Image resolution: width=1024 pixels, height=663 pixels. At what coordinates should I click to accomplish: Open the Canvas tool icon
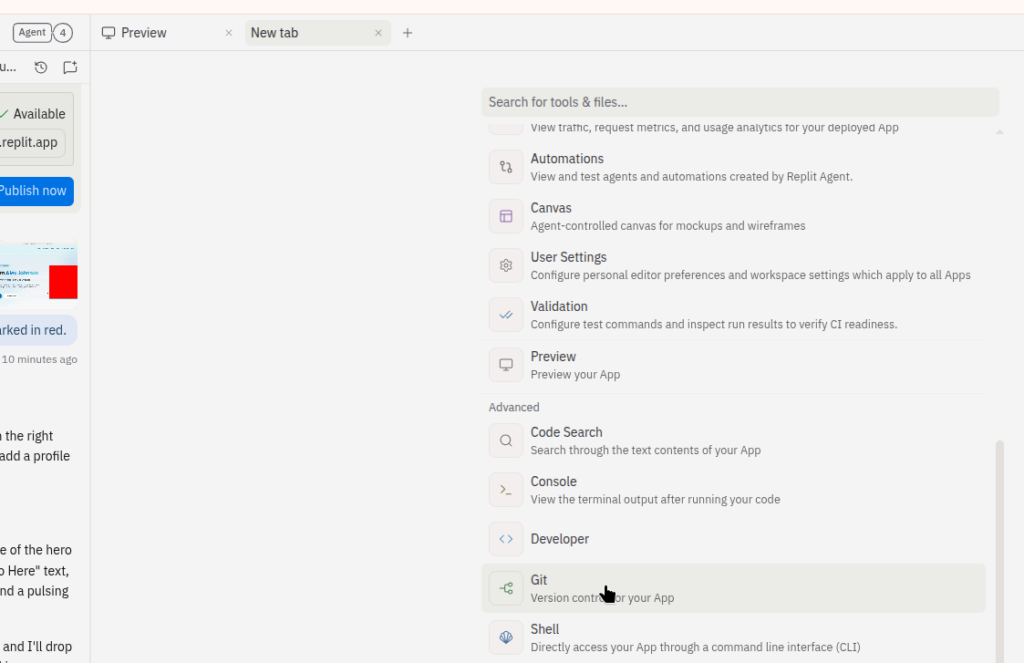tap(506, 216)
